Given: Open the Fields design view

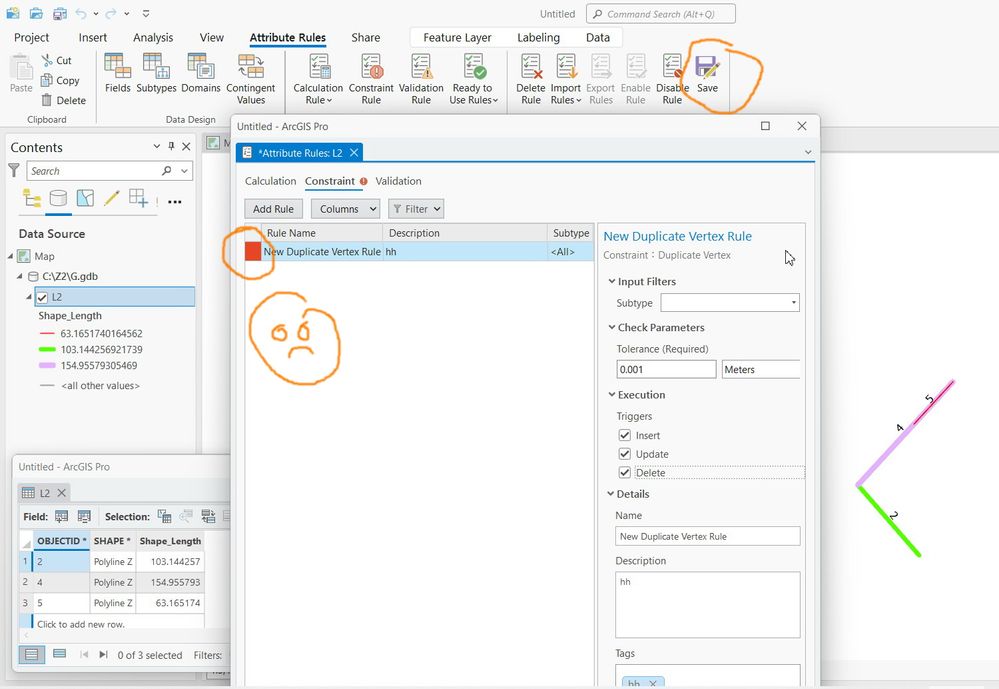Looking at the screenshot, I should click(x=117, y=73).
